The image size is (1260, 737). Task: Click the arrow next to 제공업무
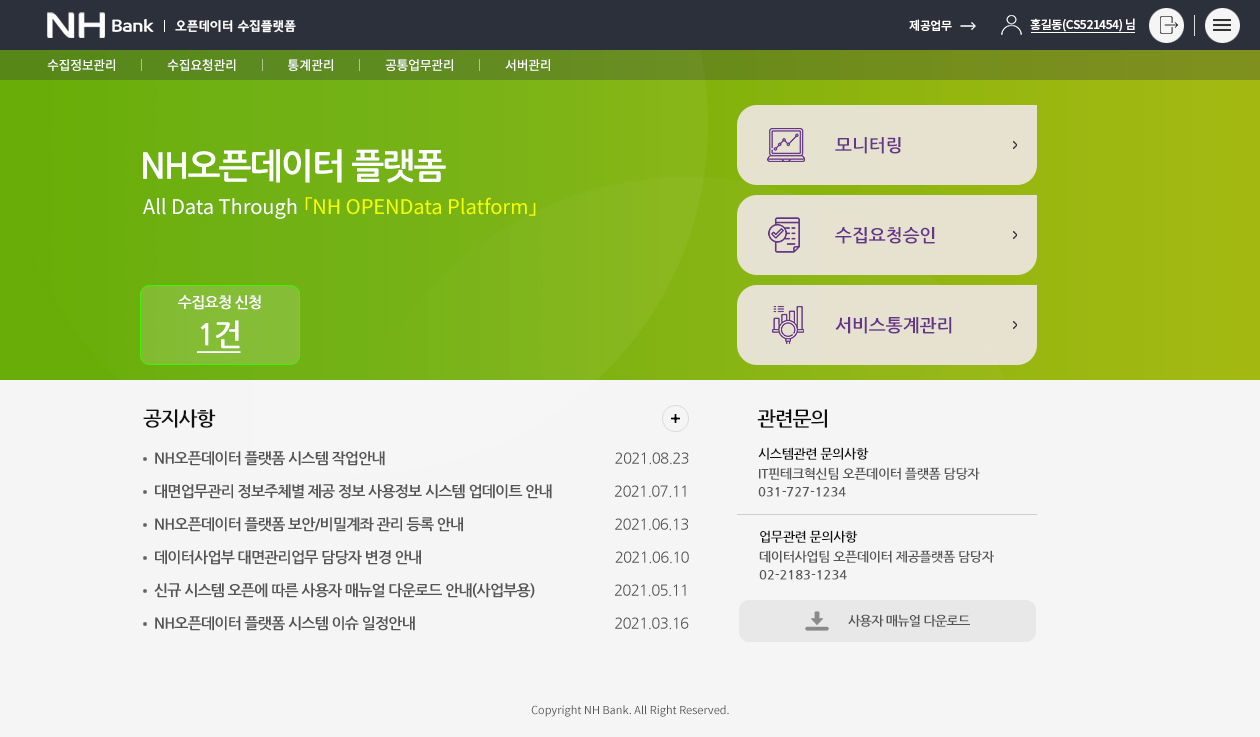click(x=968, y=26)
